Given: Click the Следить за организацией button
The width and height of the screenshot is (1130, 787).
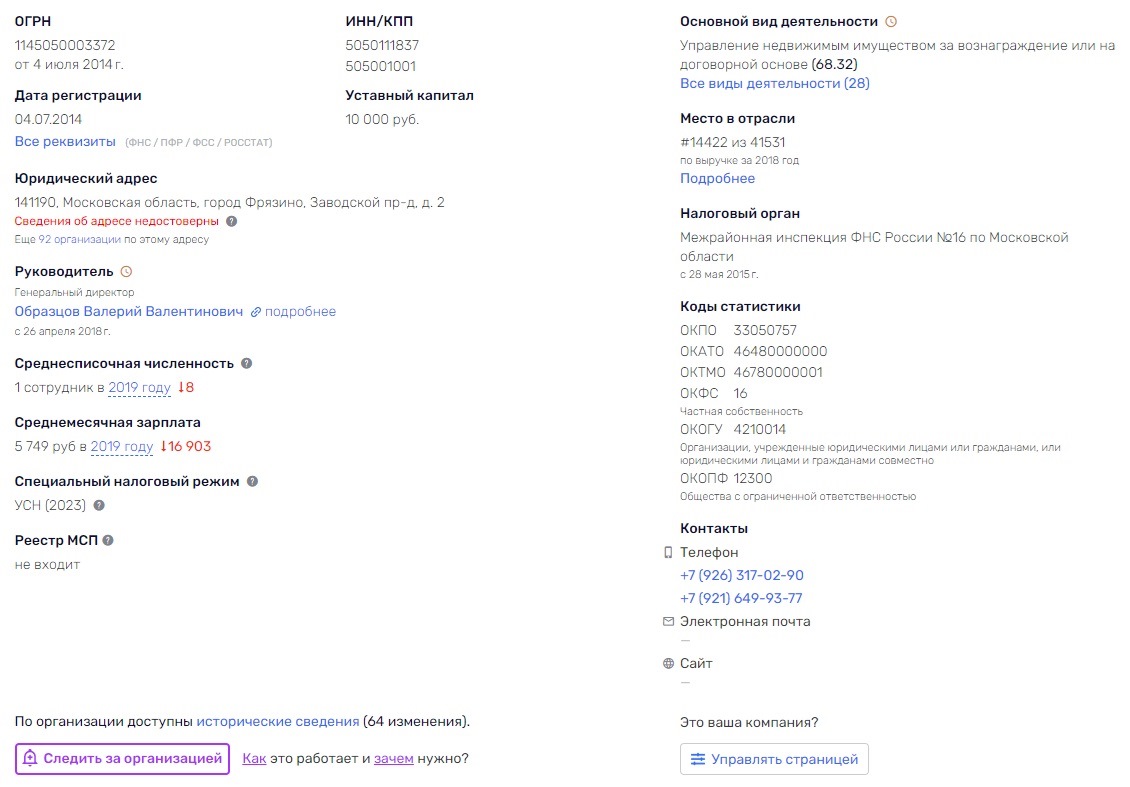Looking at the screenshot, I should pyautogui.click(x=123, y=759).
